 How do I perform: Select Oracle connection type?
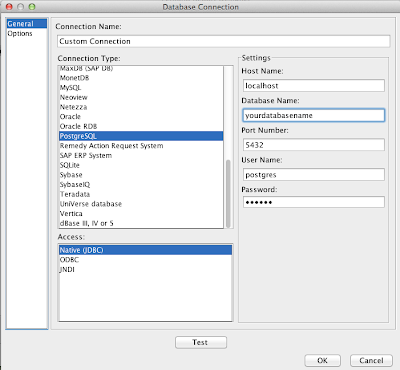[141, 117]
